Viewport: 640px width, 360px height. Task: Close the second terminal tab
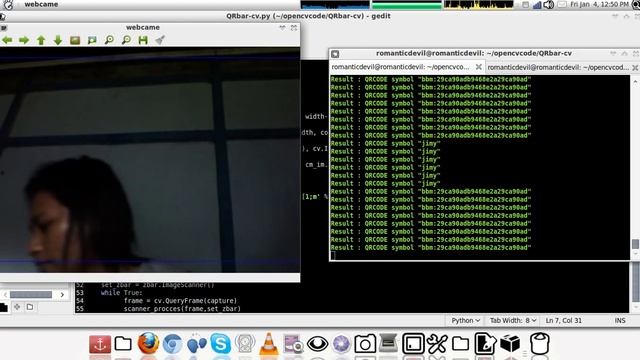[x=635, y=67]
